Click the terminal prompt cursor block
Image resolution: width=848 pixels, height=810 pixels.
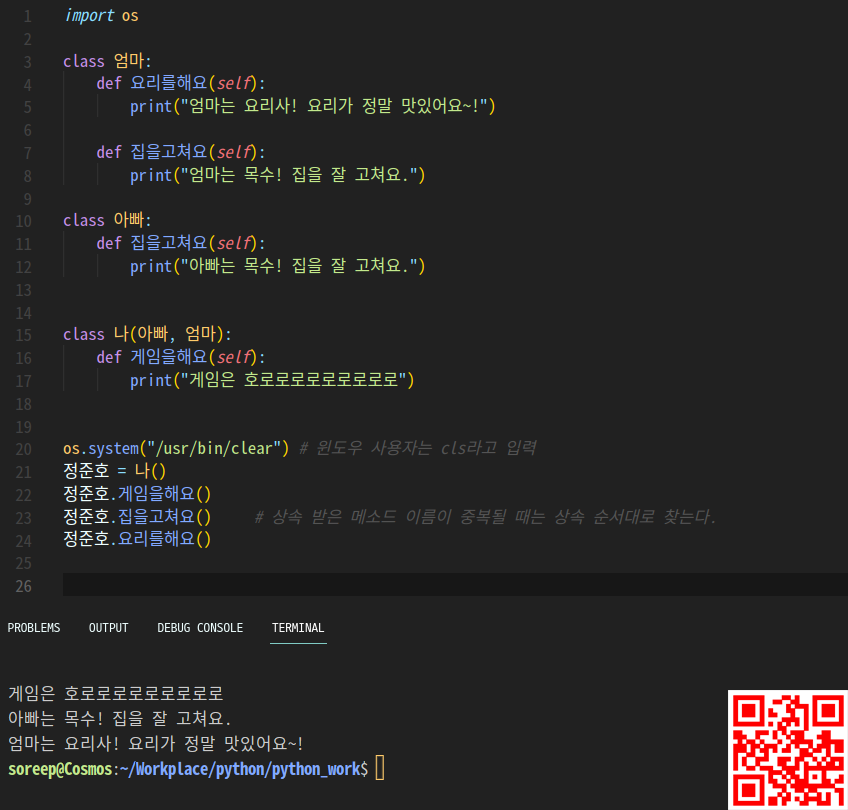pyautogui.click(x=380, y=768)
